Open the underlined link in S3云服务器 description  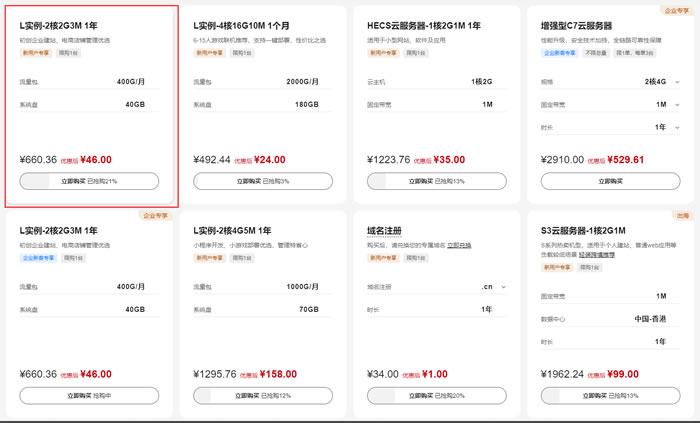click(x=599, y=255)
